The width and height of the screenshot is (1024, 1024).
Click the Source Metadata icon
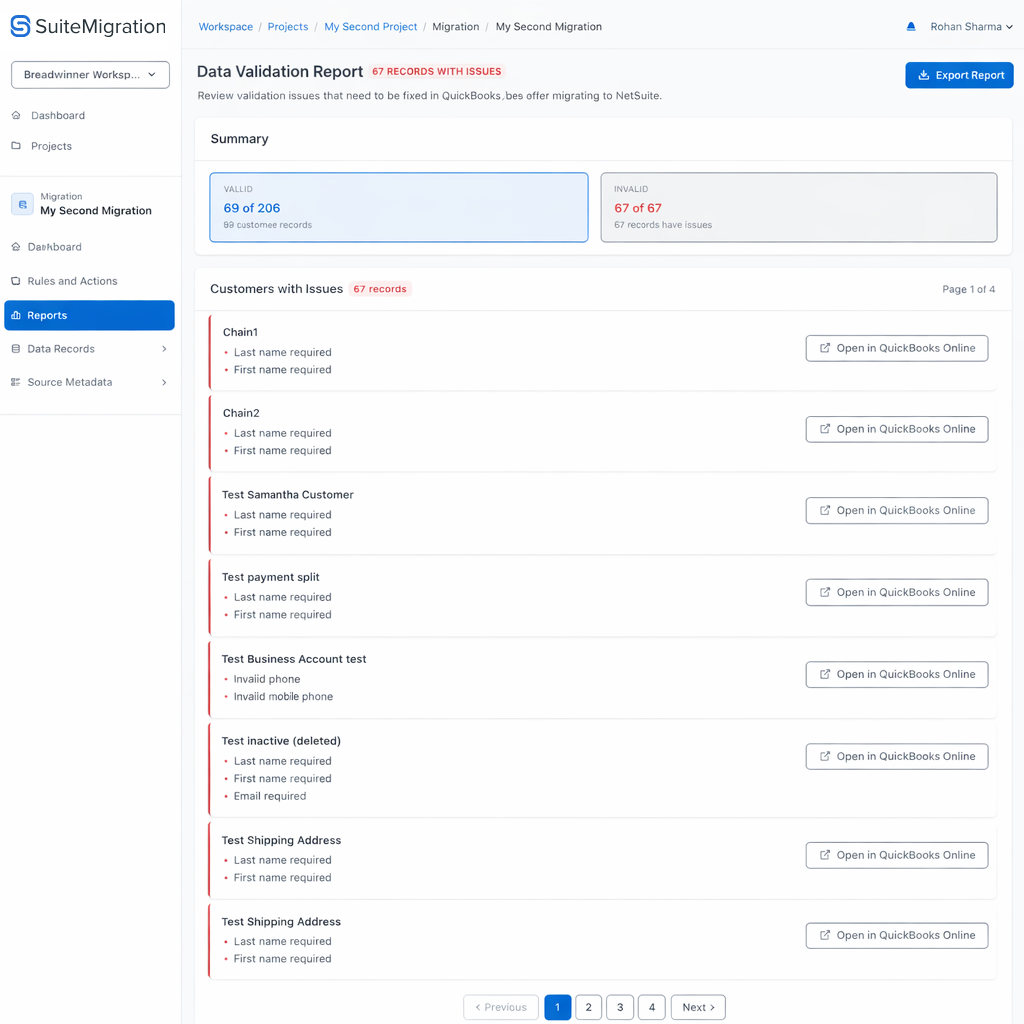point(16,382)
